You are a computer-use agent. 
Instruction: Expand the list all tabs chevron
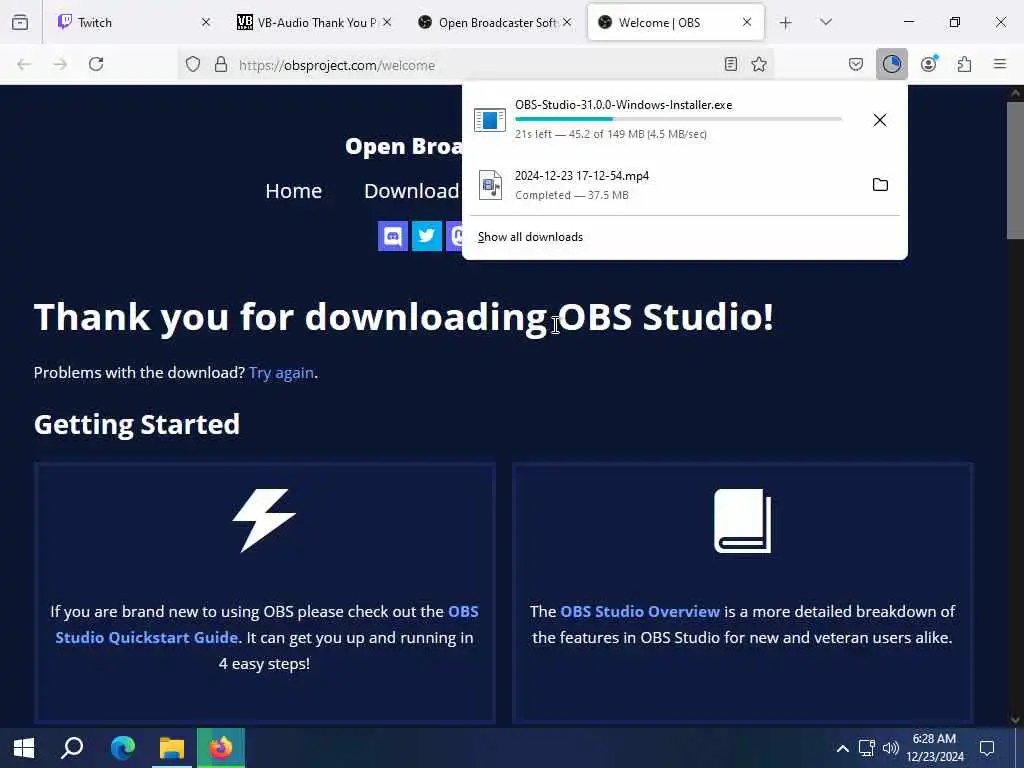[826, 22]
